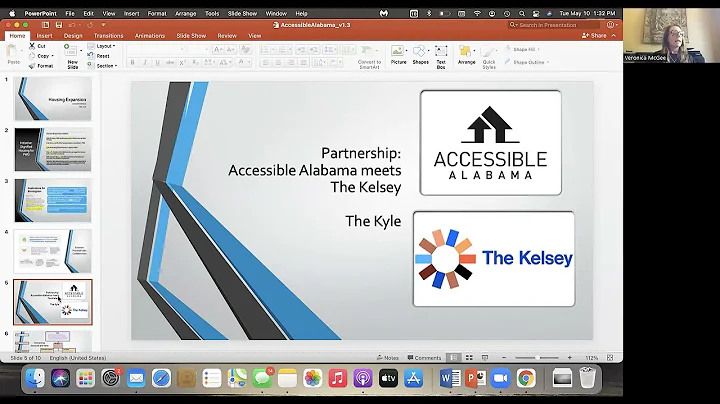Viewport: 720px width, 404px height.
Task: Switch to slide sorter view
Action: [x=469, y=358]
